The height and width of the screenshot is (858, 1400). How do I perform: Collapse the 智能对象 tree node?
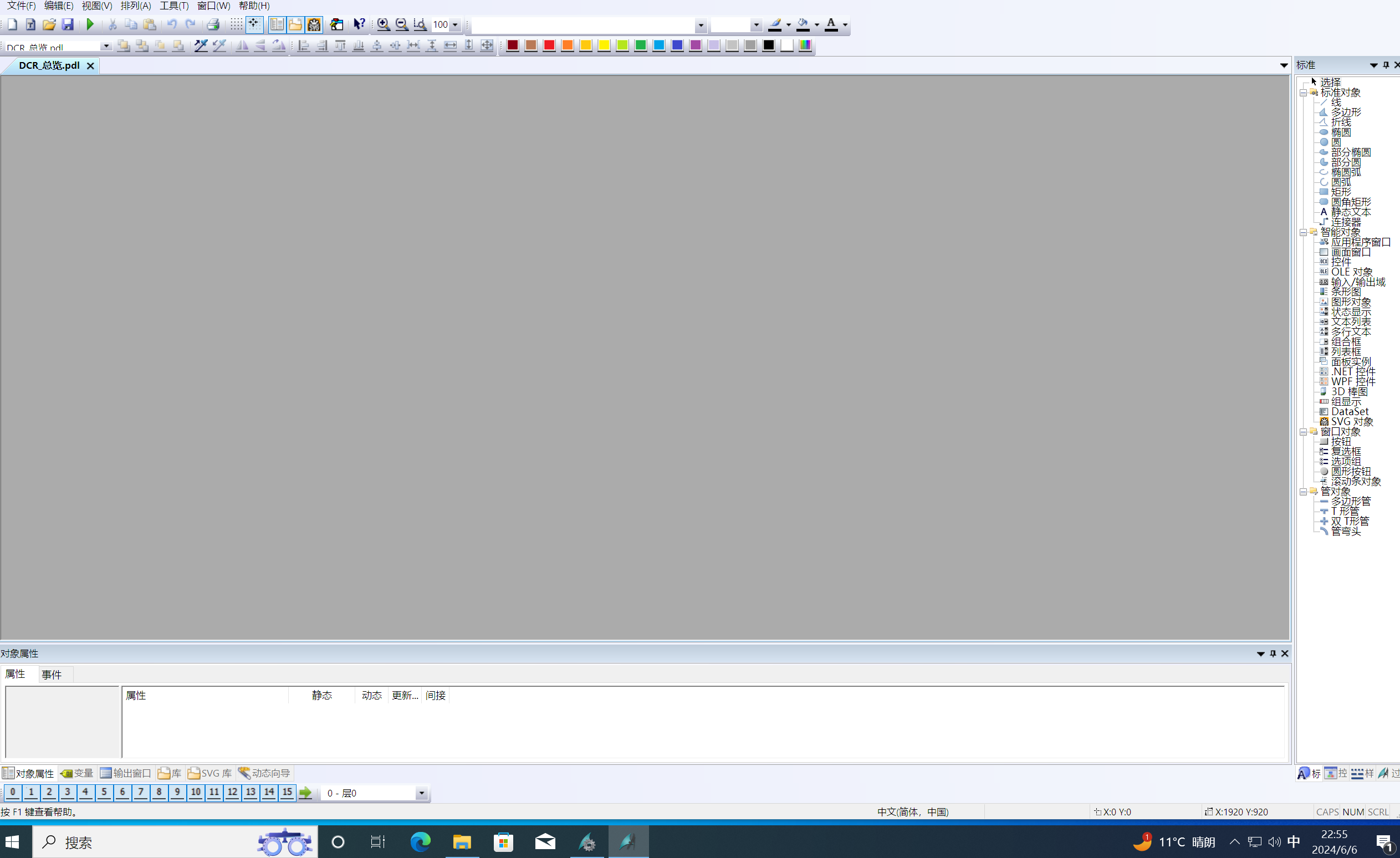tap(1304, 232)
